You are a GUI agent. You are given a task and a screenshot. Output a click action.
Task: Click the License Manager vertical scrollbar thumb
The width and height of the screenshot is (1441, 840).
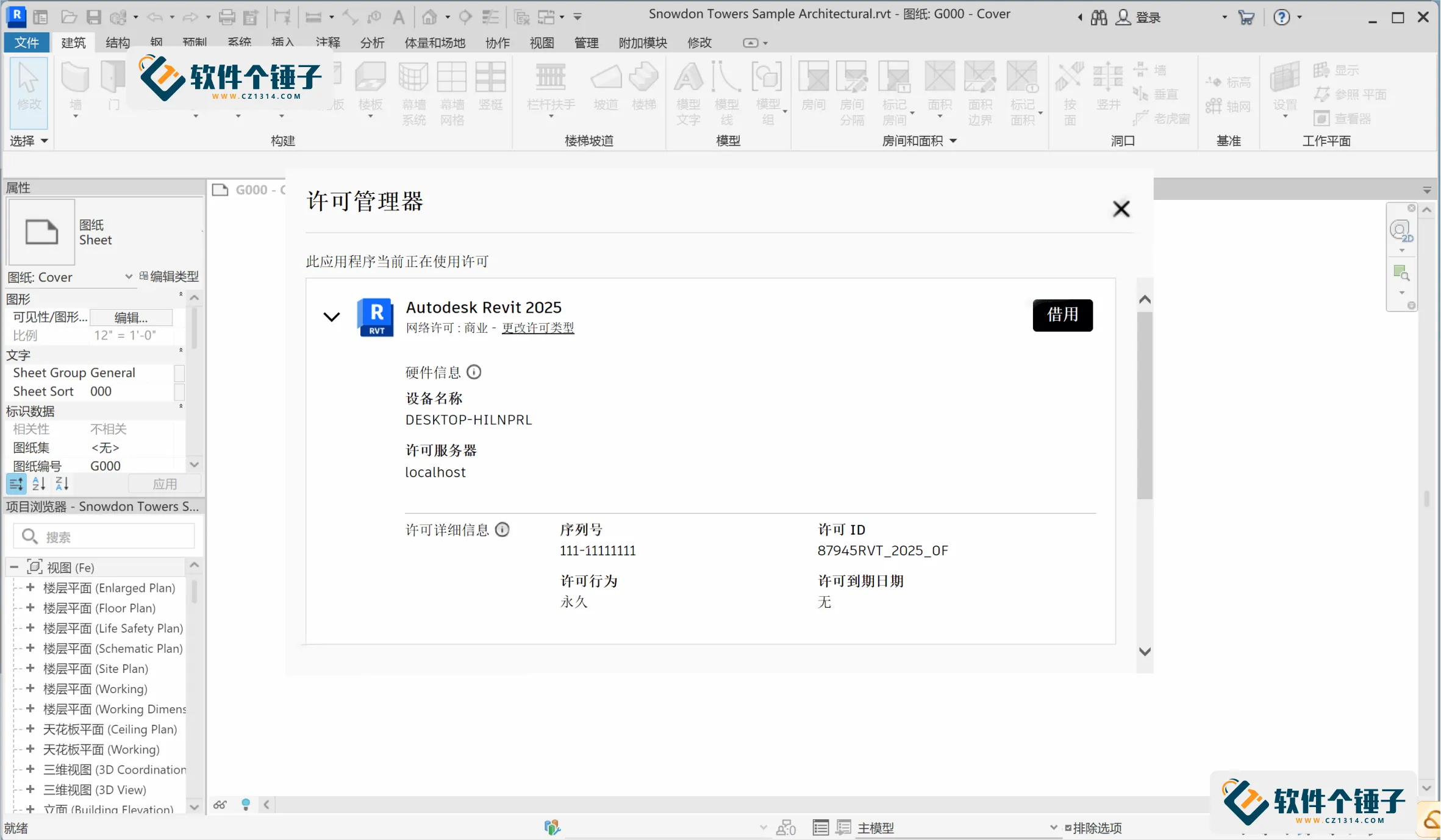[1145, 405]
